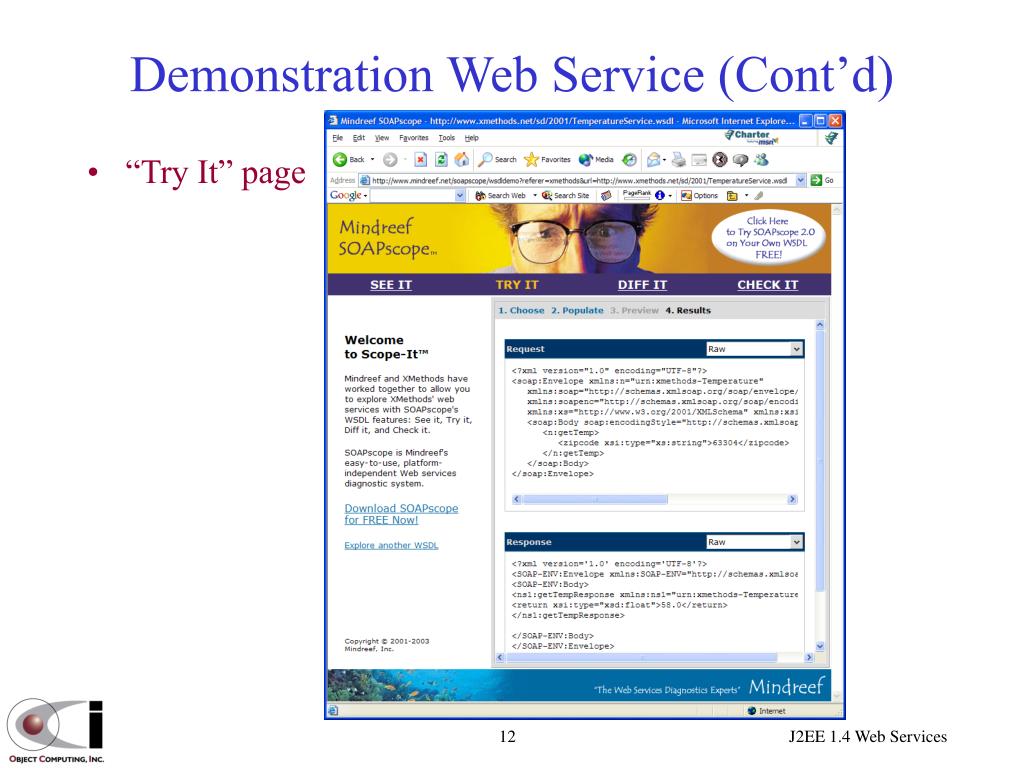Go to step 1. Choose
This screenshot has height=768, width=1024.
[x=520, y=310]
